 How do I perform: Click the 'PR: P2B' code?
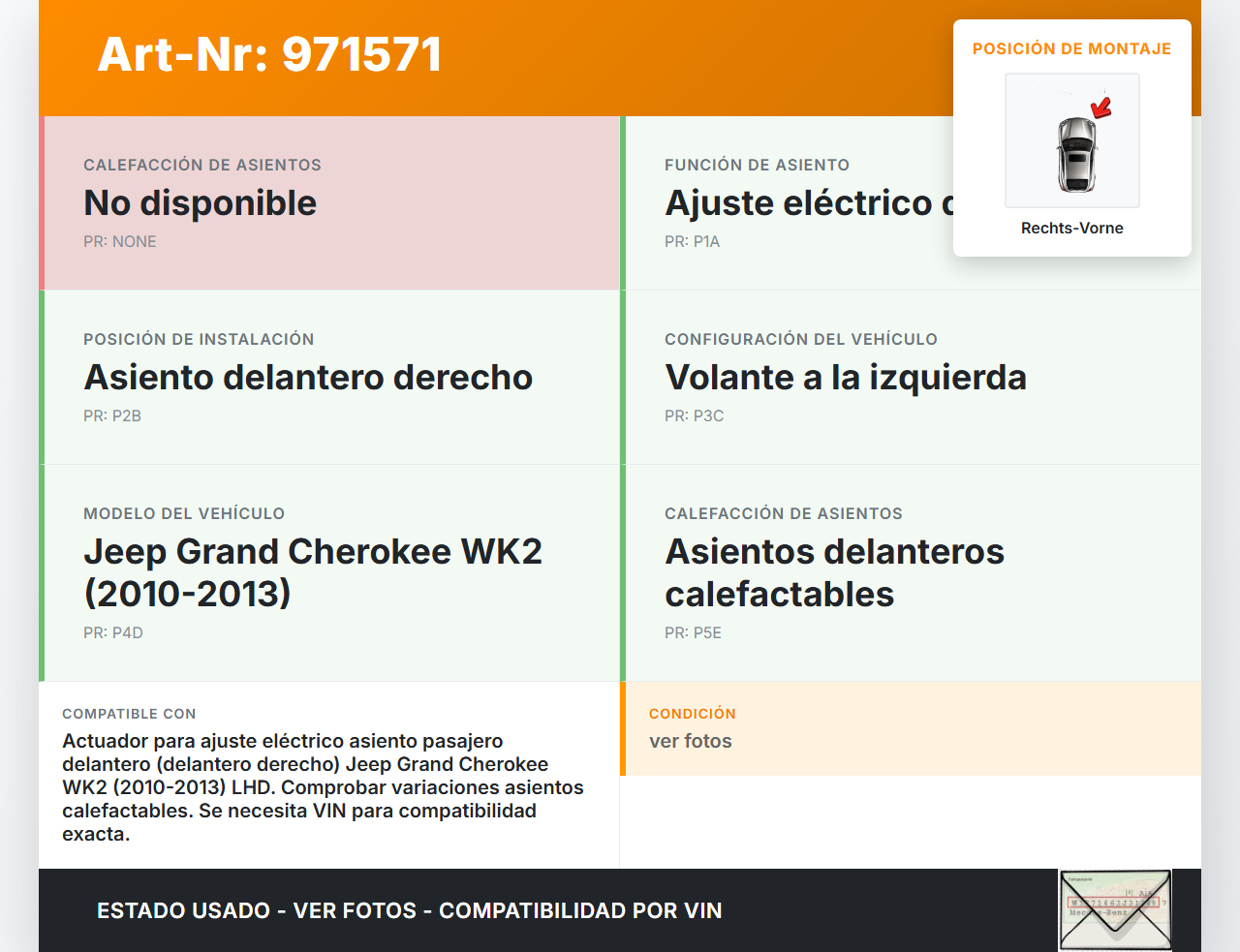click(x=112, y=416)
